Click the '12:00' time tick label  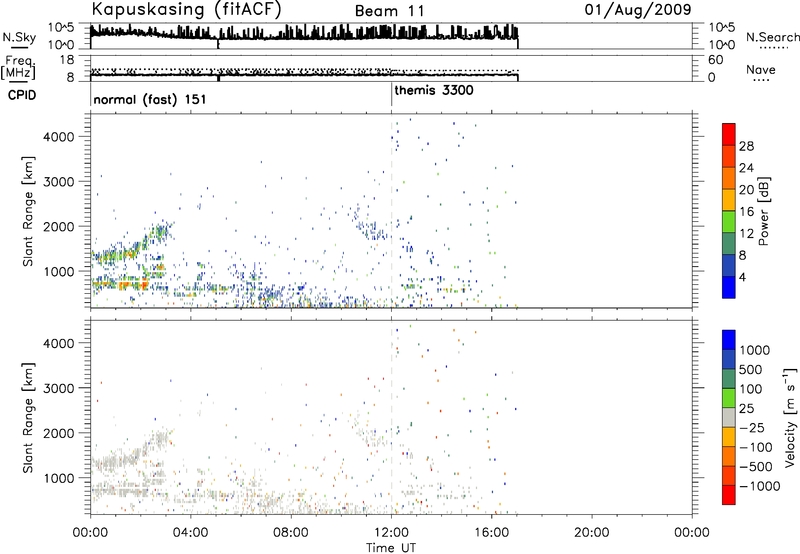(391, 533)
